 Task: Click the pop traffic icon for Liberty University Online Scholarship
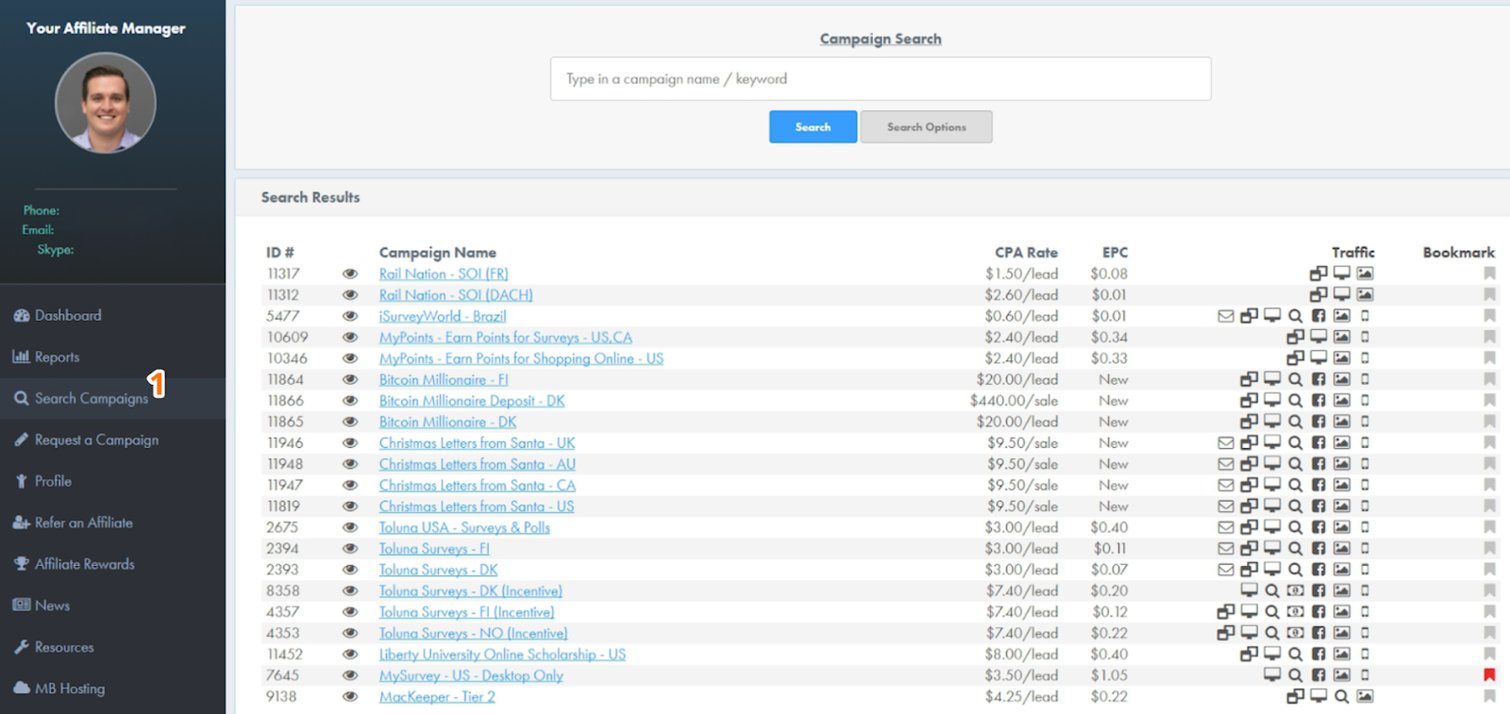[x=1250, y=653]
